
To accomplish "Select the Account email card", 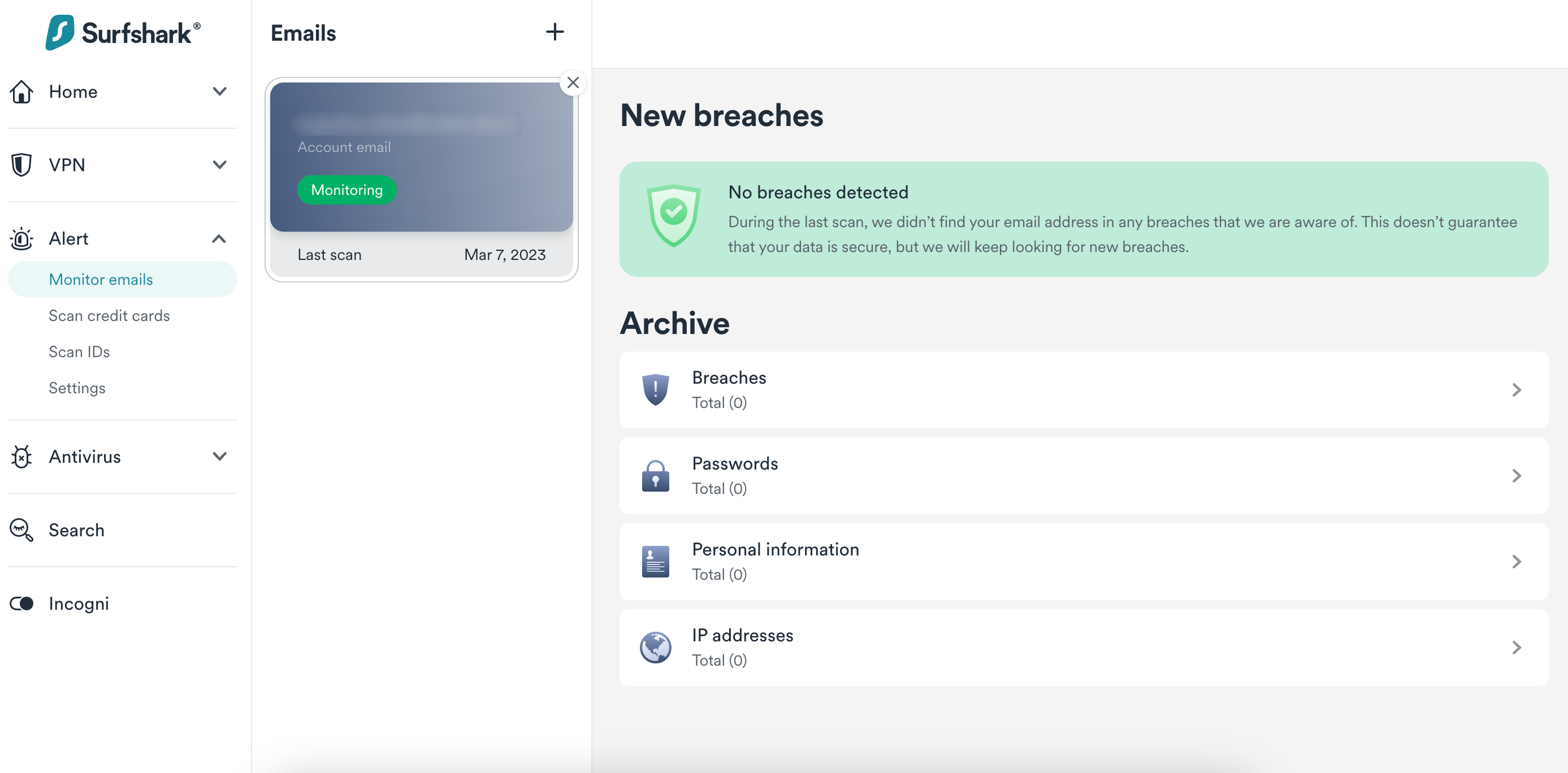I will [x=421, y=157].
